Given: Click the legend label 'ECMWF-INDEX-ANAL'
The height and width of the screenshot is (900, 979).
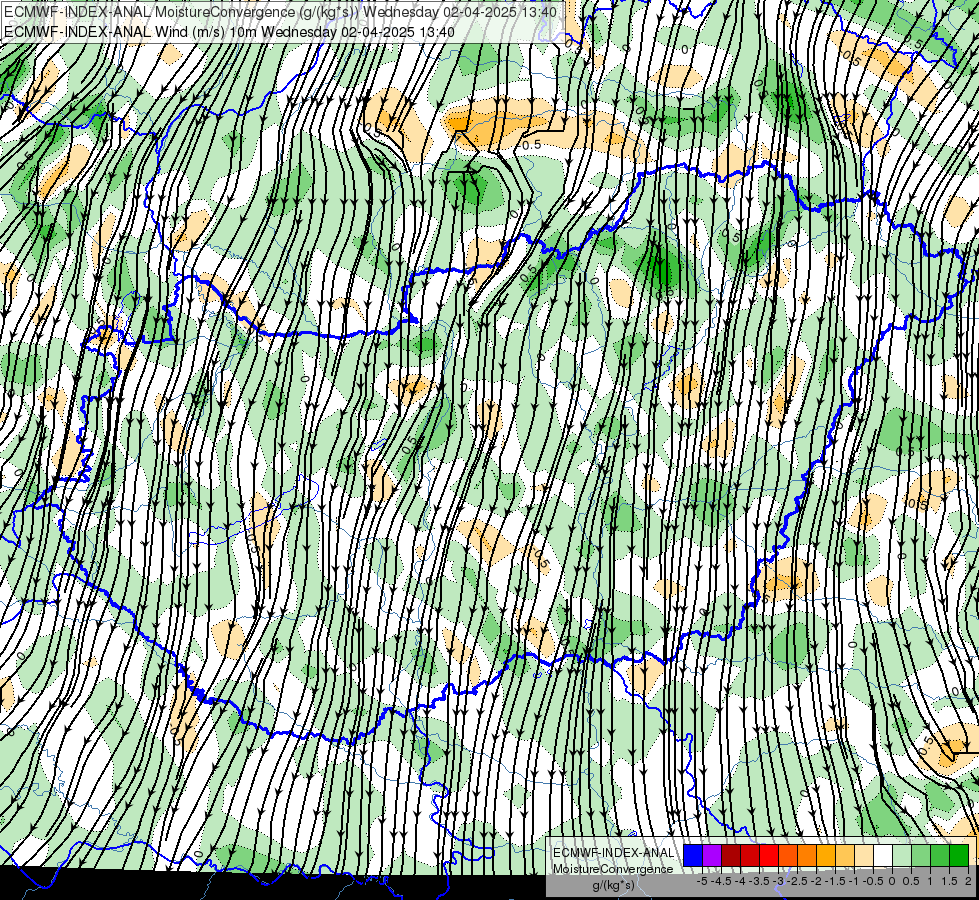Looking at the screenshot, I should (614, 853).
